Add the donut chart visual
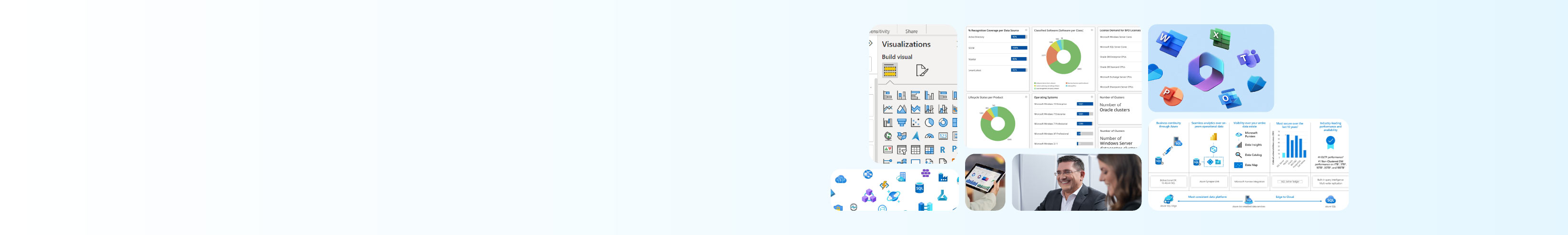Viewport: 1568px width, 235px height. (x=943, y=123)
